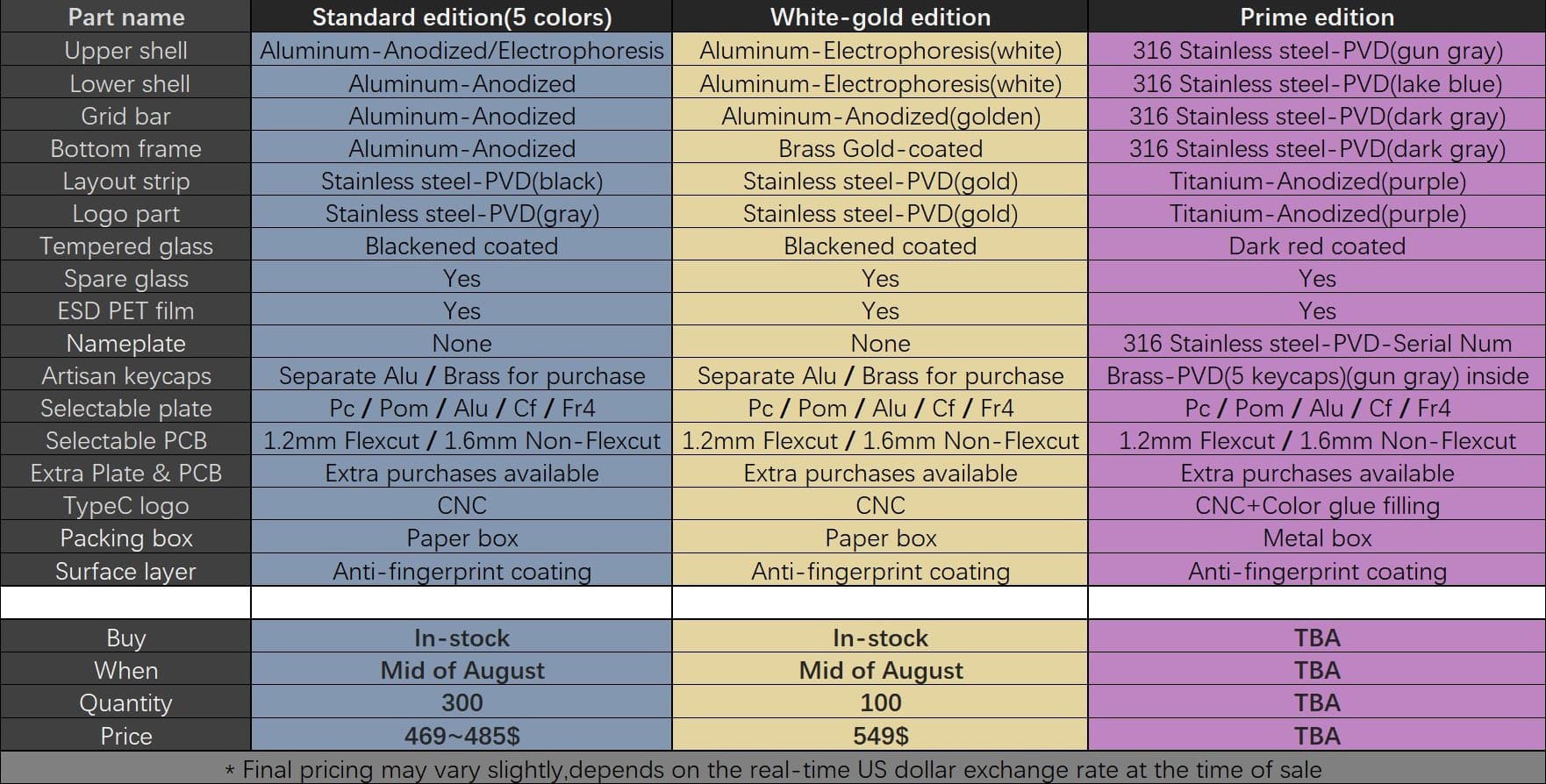
Task: Click the '316 Stainless steel-PVD(lake blue)' cell
Action: (1316, 83)
